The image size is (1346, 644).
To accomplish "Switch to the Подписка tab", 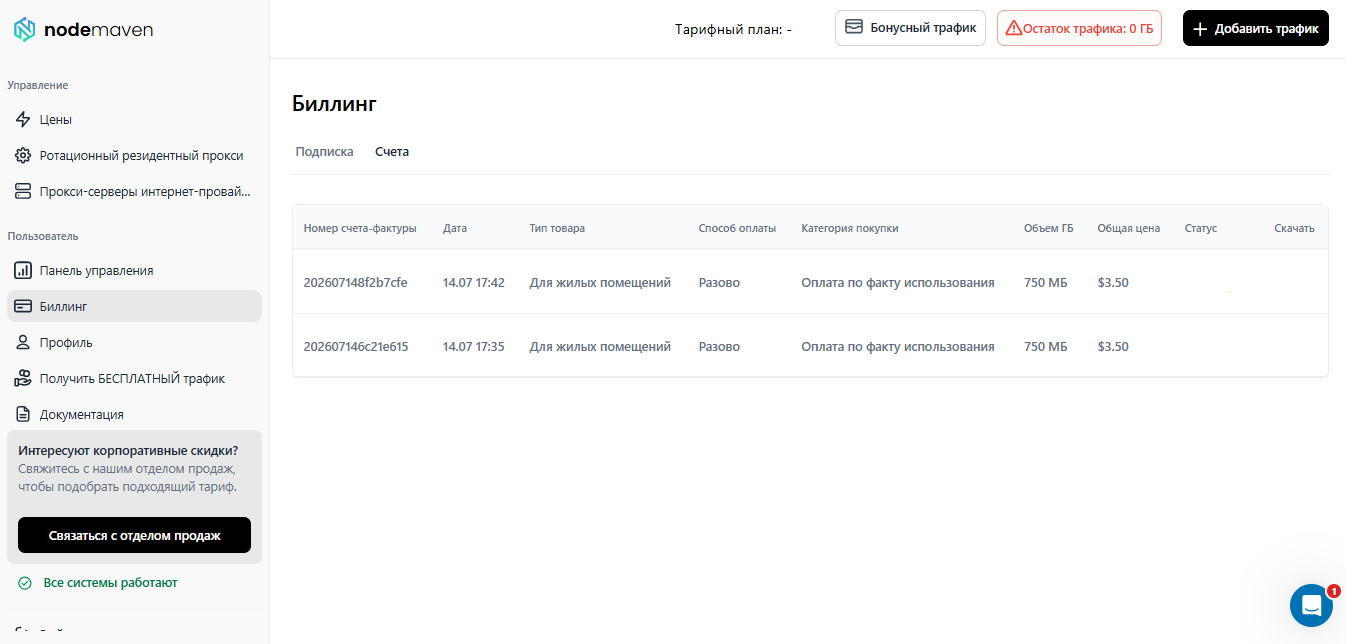I will [325, 152].
